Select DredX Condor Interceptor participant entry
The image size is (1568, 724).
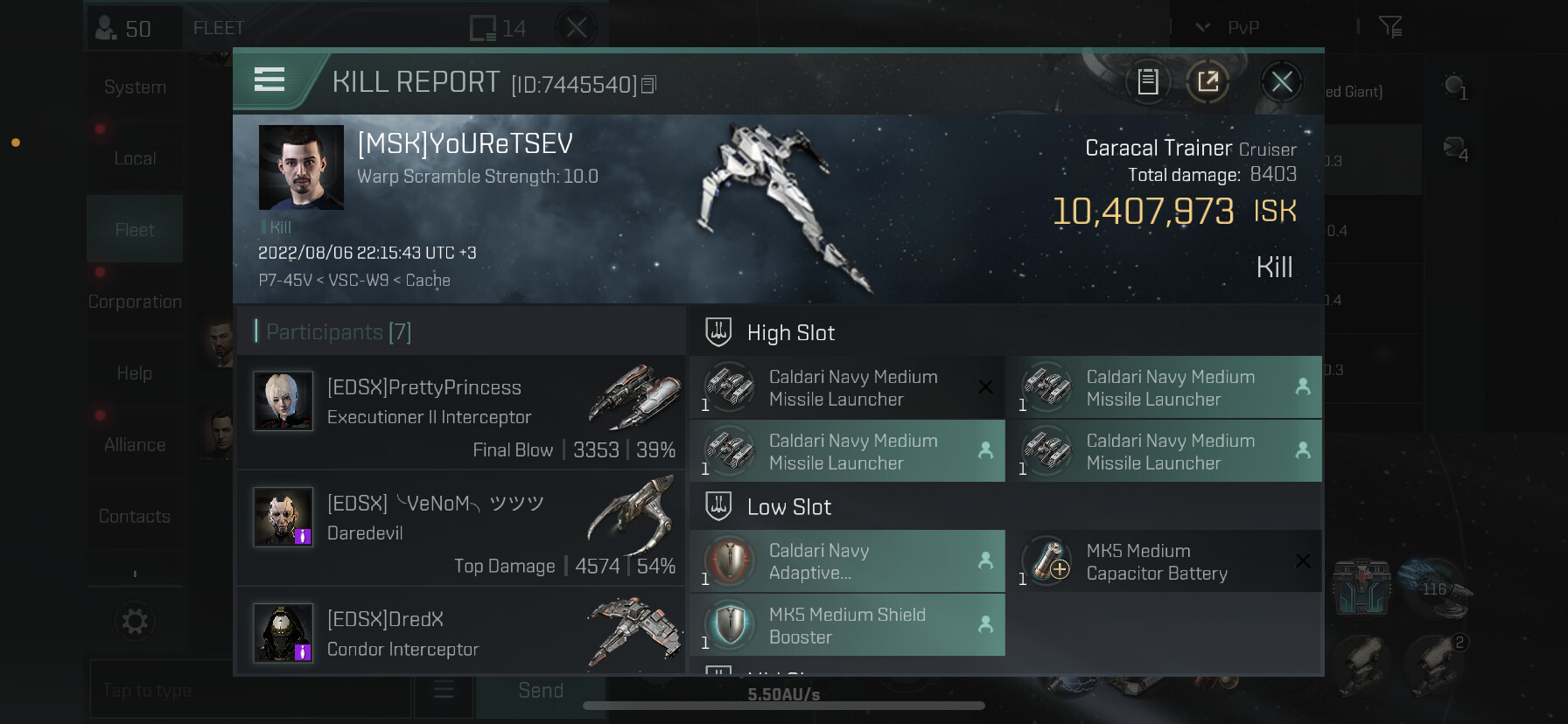click(x=461, y=633)
